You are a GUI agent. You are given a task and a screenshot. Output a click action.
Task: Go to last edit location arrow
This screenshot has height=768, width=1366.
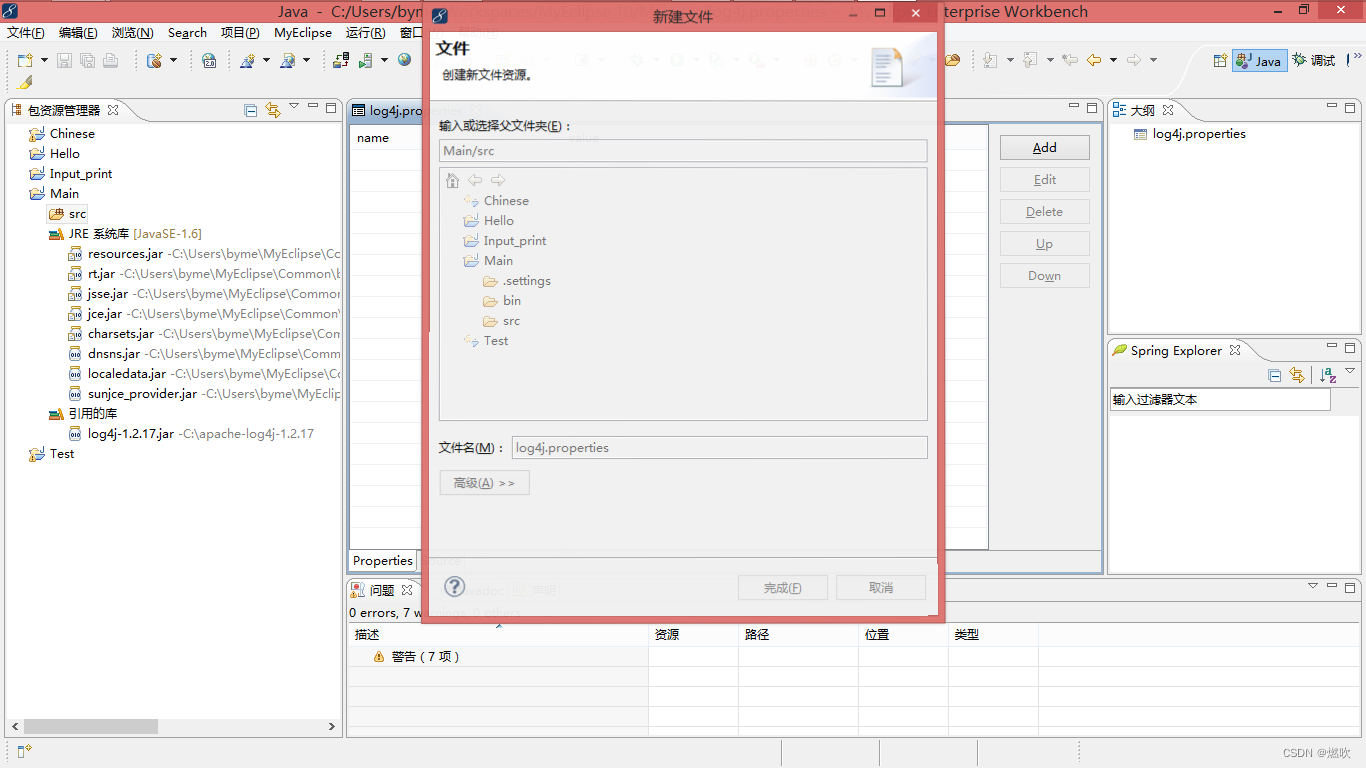pos(1070,60)
